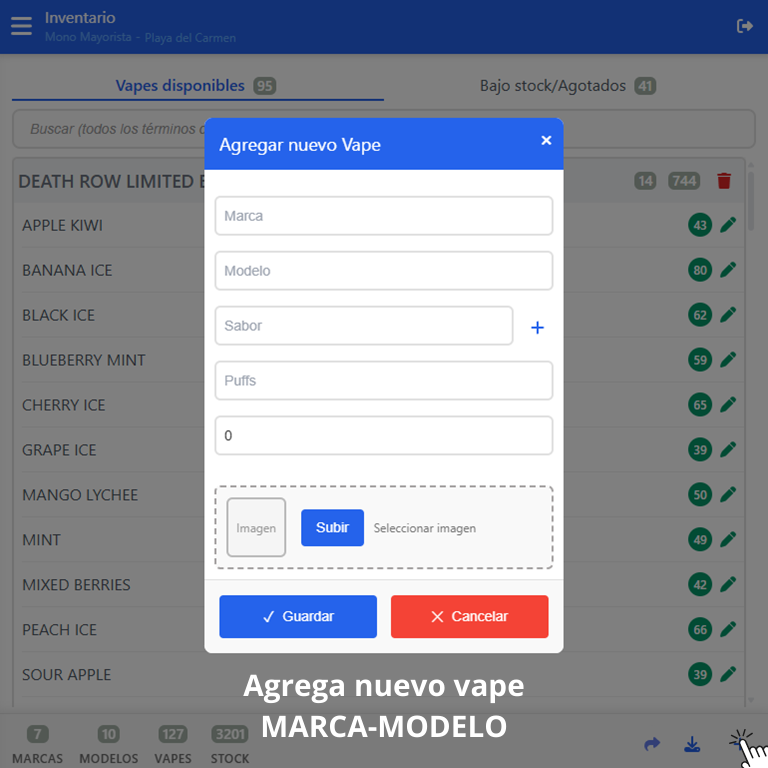This screenshot has height=768, width=768.
Task: Focus the Modelo input field
Action: click(x=384, y=271)
